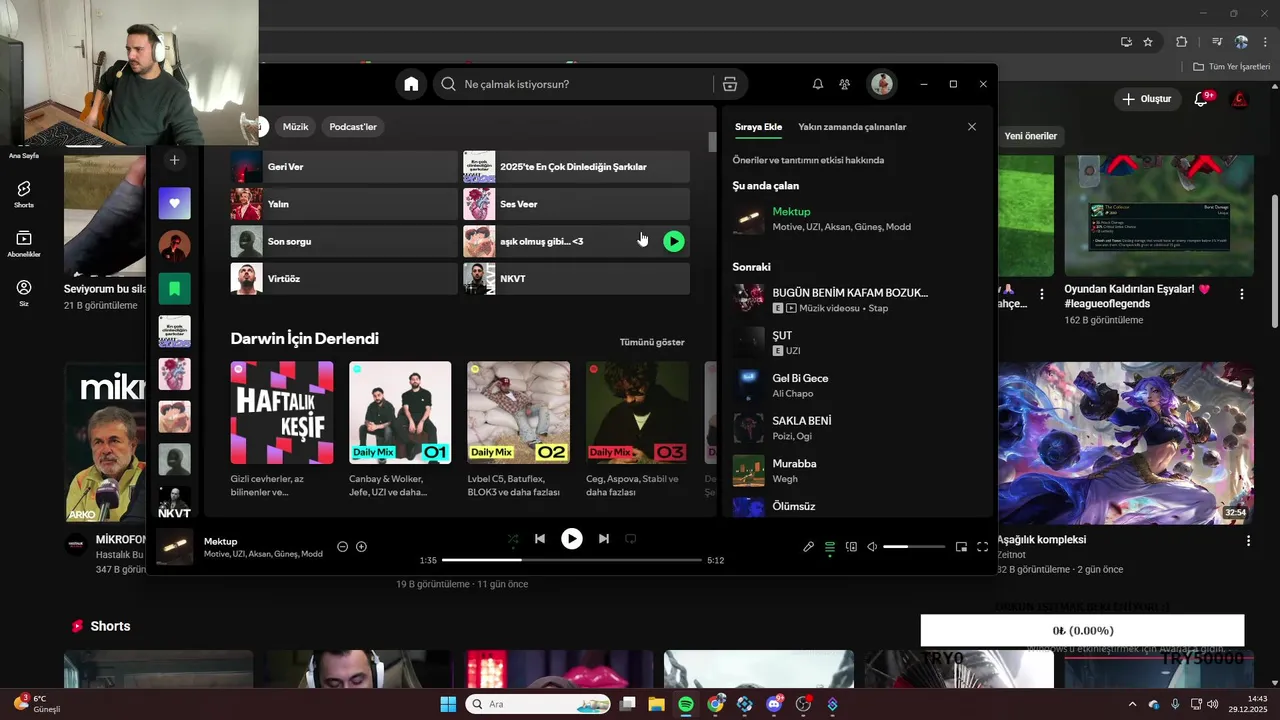This screenshot has height=720, width=1280.
Task: Open Liked Songs heart tile in sidebar
Action: click(174, 203)
